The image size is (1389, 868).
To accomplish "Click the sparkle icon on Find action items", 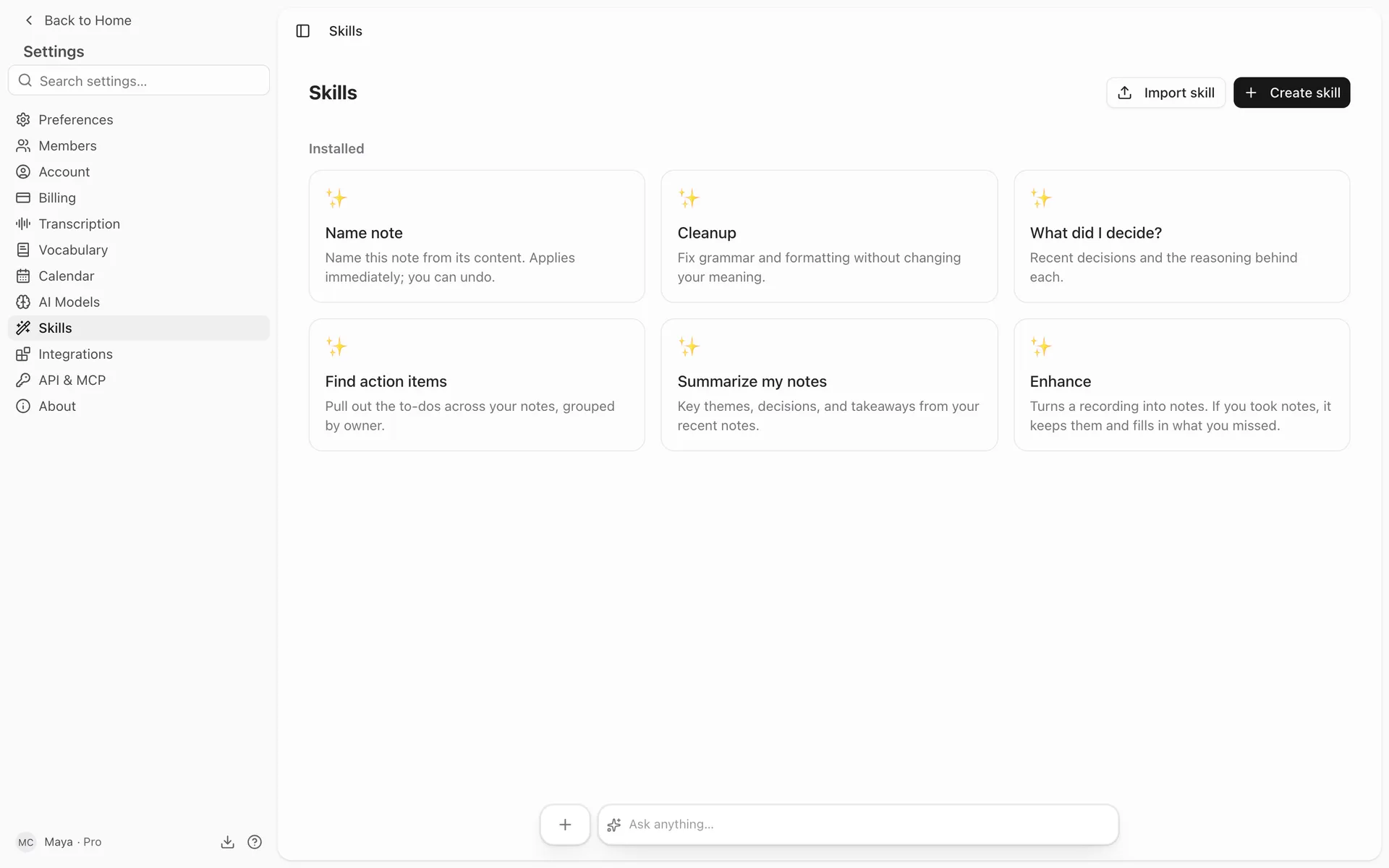I will [336, 346].
